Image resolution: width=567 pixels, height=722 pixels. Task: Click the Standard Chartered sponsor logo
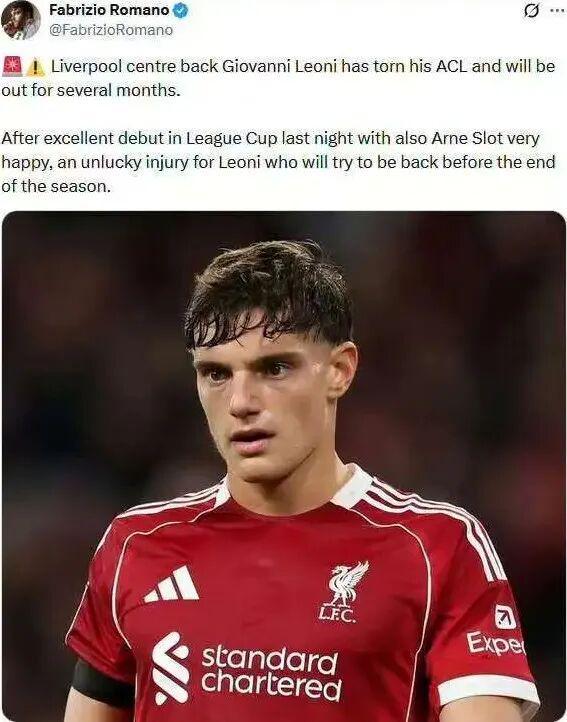click(x=247, y=668)
